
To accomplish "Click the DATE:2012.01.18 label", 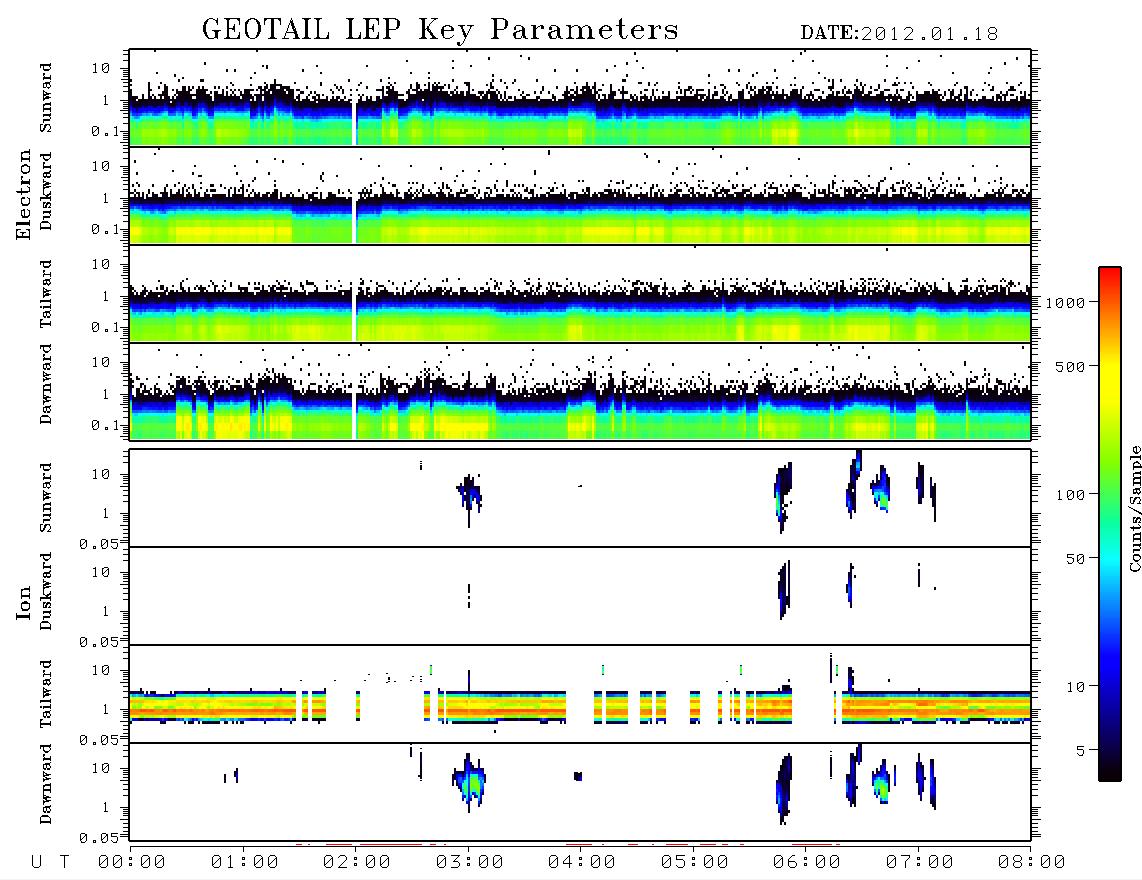I will pyautogui.click(x=899, y=34).
